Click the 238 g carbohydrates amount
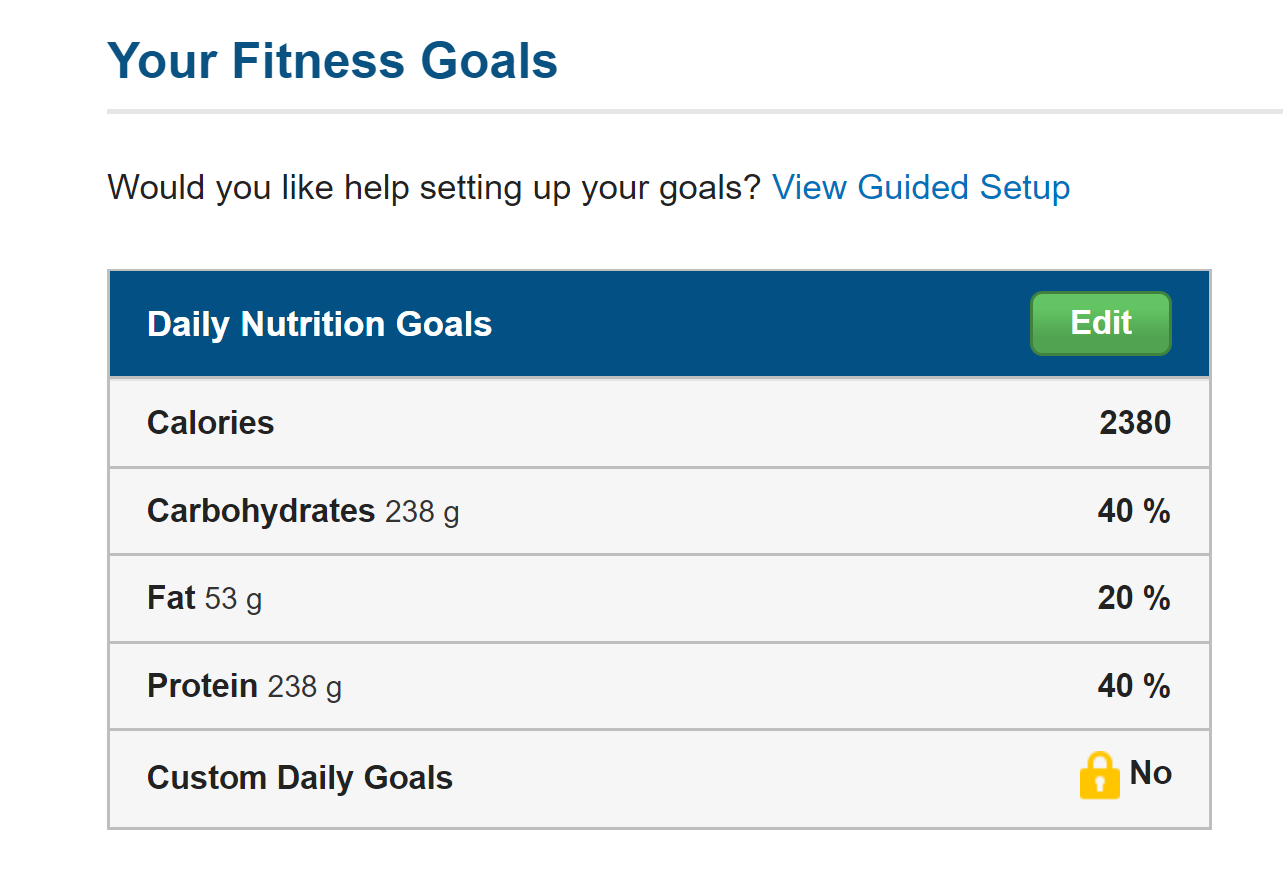The height and width of the screenshot is (873, 1283). (x=422, y=512)
